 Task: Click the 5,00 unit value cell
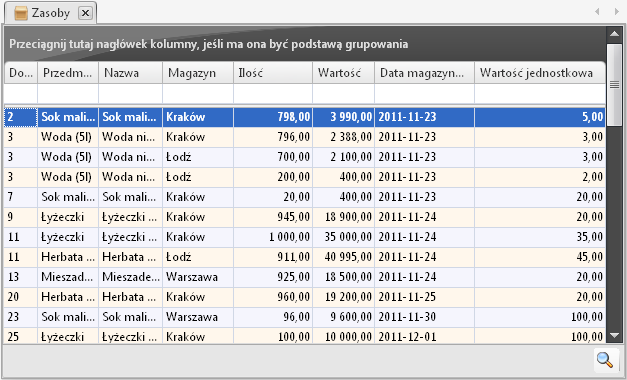coord(540,117)
